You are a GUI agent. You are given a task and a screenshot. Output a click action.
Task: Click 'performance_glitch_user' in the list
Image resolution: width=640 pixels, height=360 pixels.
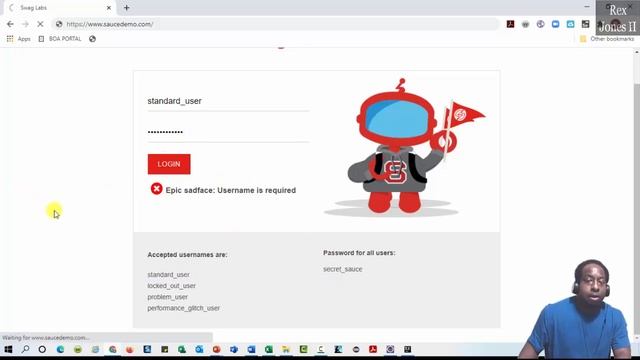click(184, 308)
